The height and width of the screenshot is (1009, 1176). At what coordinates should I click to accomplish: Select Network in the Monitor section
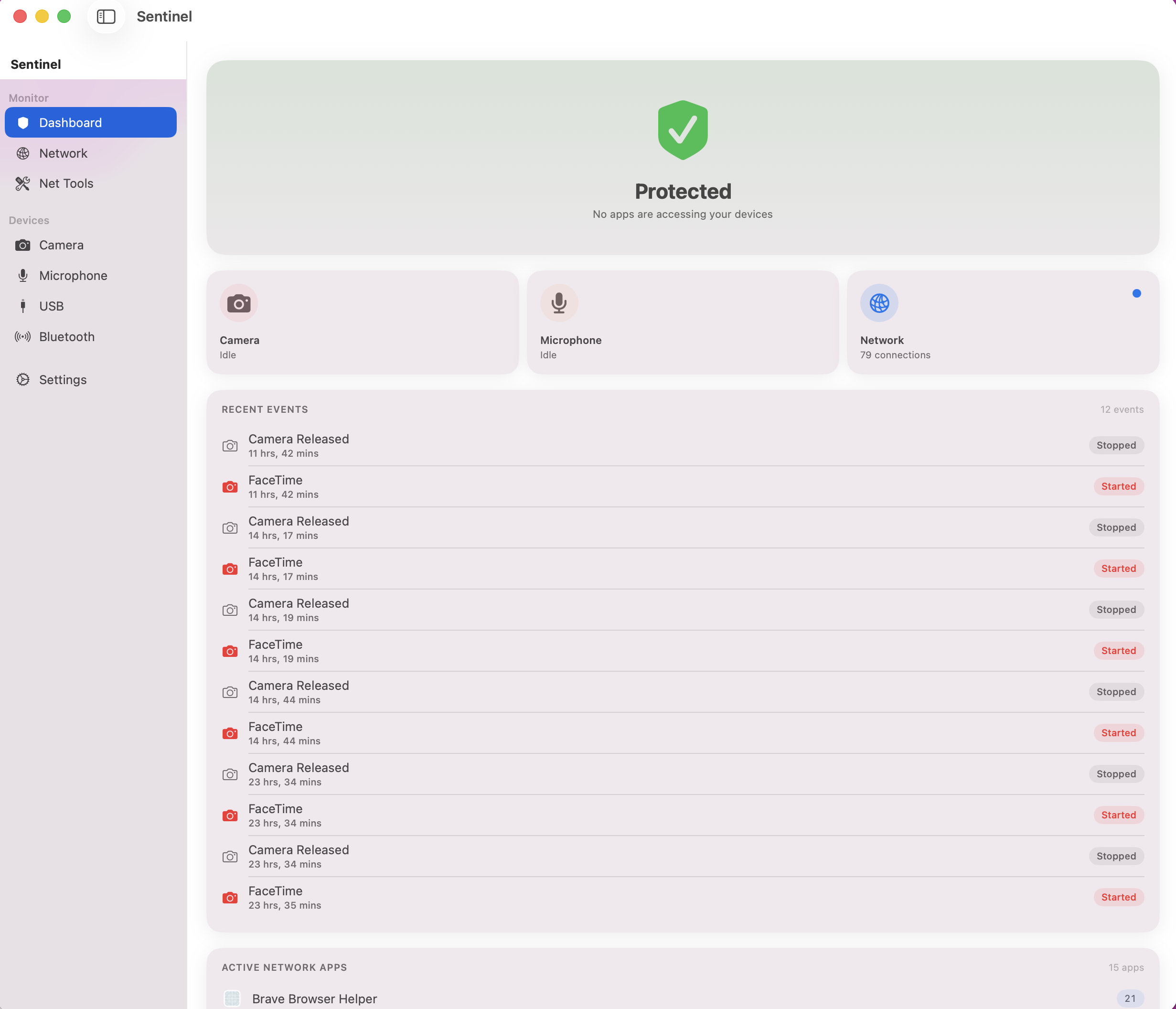[x=63, y=153]
